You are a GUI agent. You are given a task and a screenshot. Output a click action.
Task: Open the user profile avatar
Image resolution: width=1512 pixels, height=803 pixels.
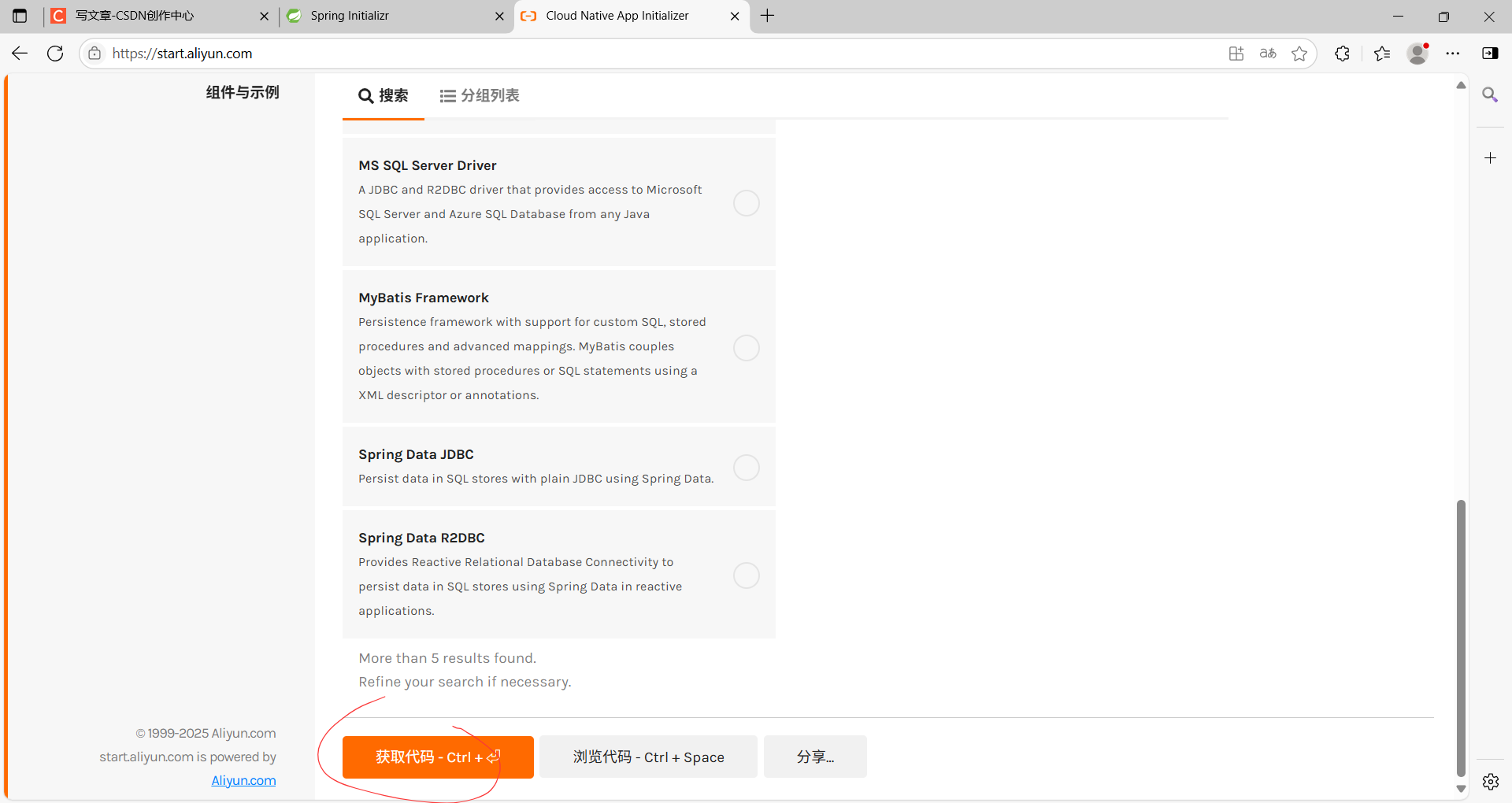coord(1418,54)
